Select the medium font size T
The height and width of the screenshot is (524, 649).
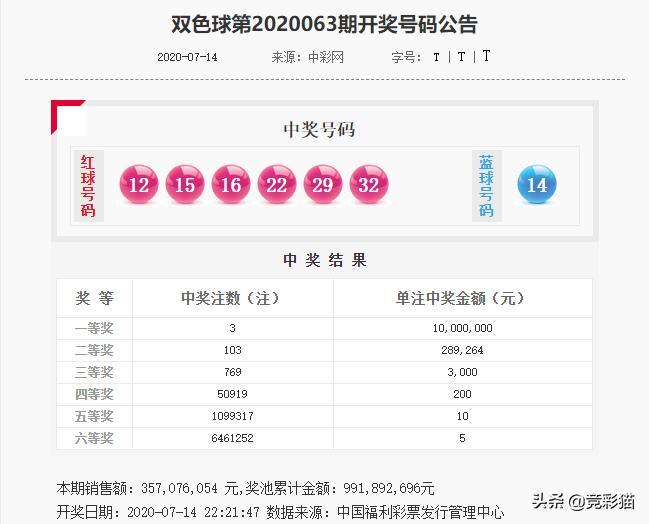pos(461,57)
